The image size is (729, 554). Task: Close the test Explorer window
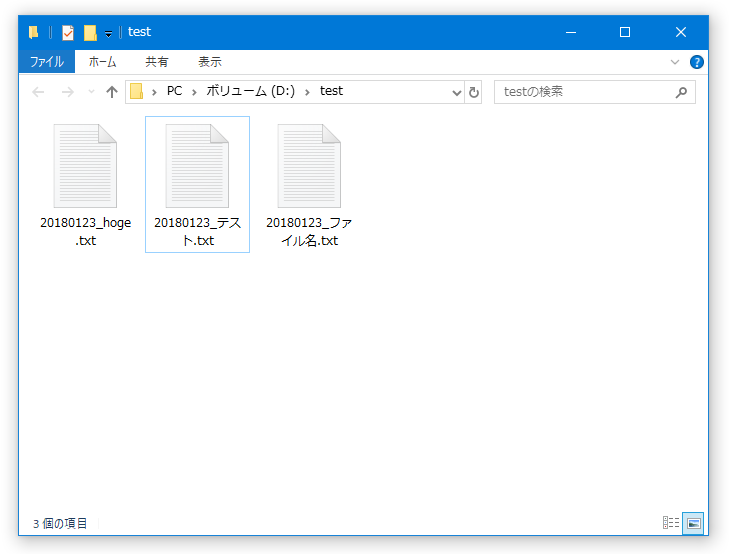[x=681, y=33]
